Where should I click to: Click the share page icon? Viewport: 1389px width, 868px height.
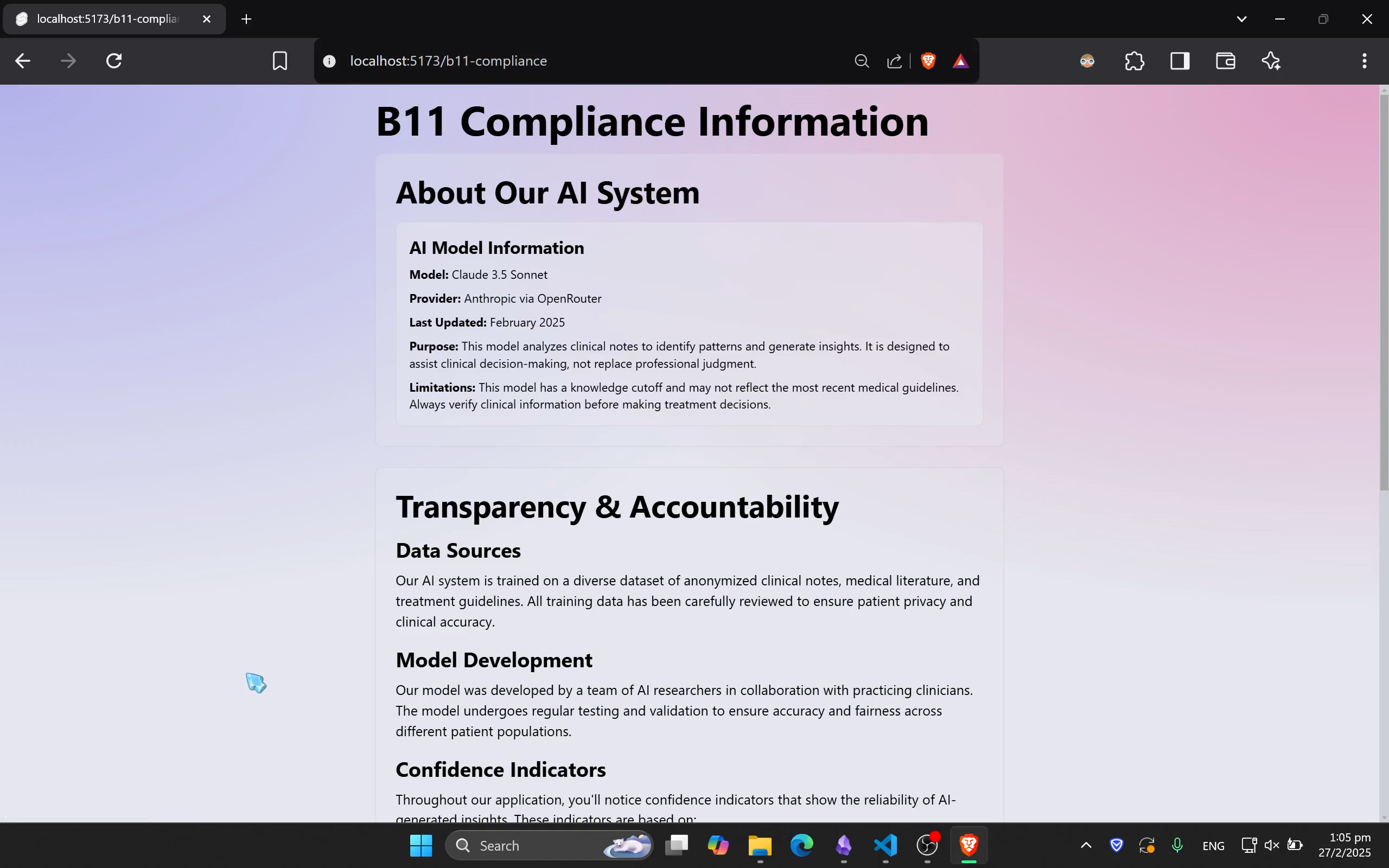[894, 61]
